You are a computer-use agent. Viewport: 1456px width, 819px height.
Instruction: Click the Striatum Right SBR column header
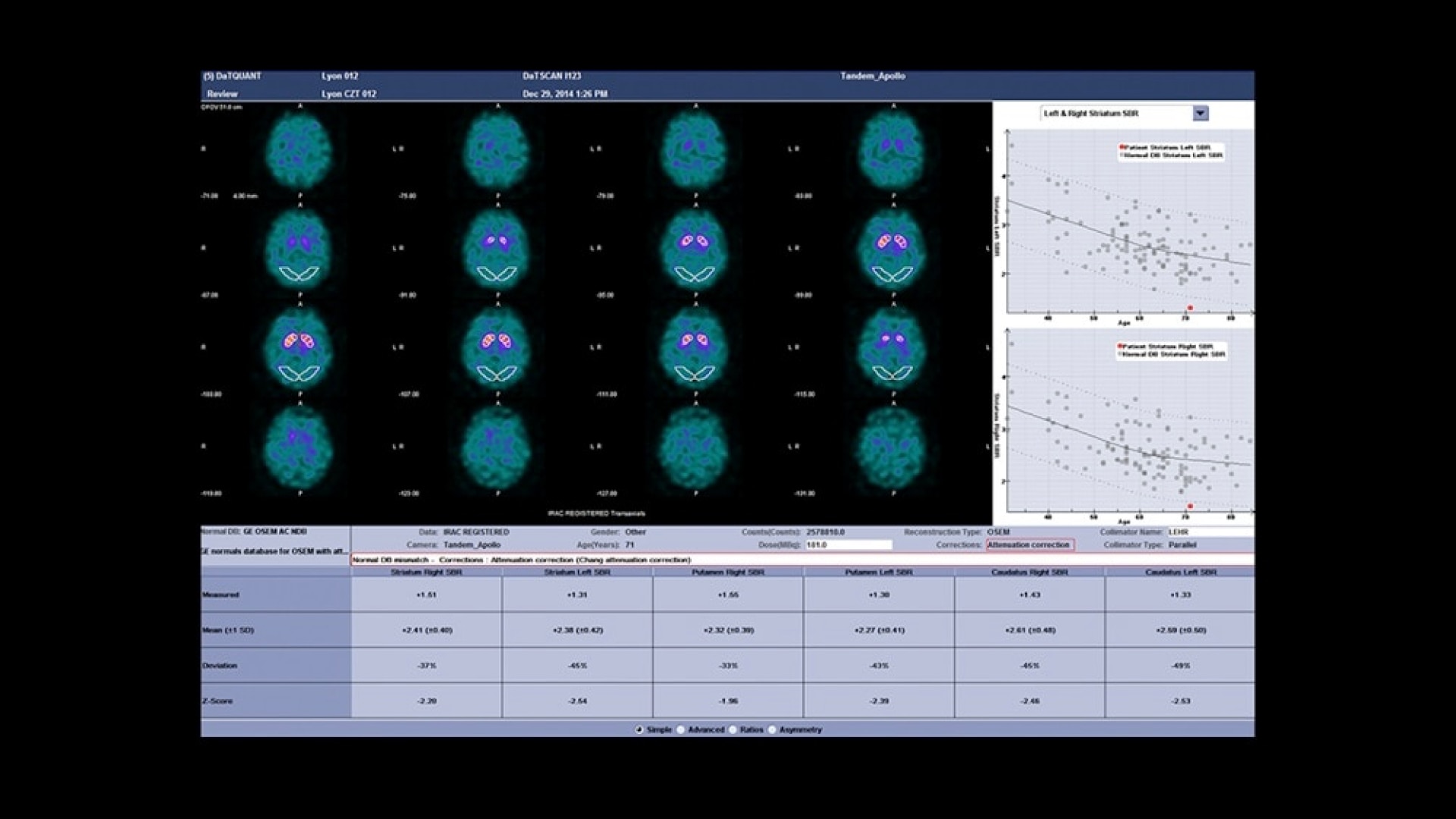point(426,572)
